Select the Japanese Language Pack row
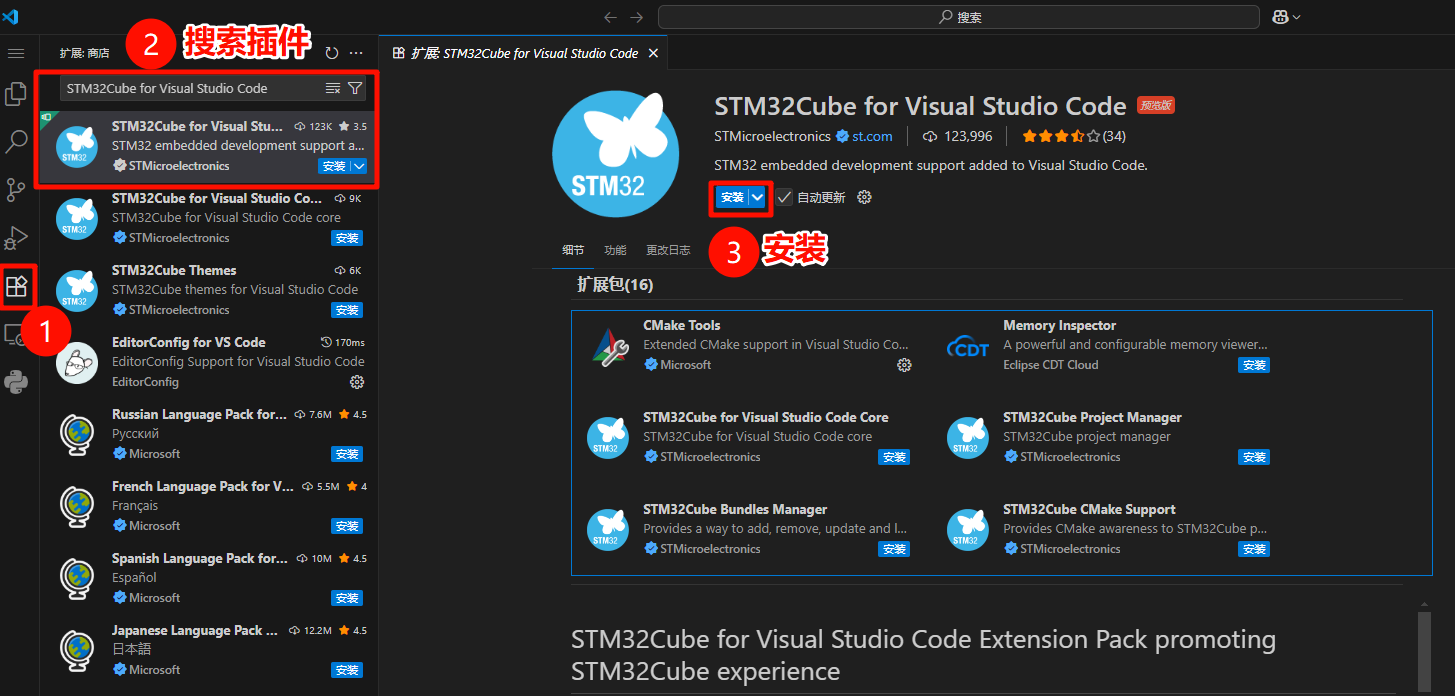 pos(209,650)
